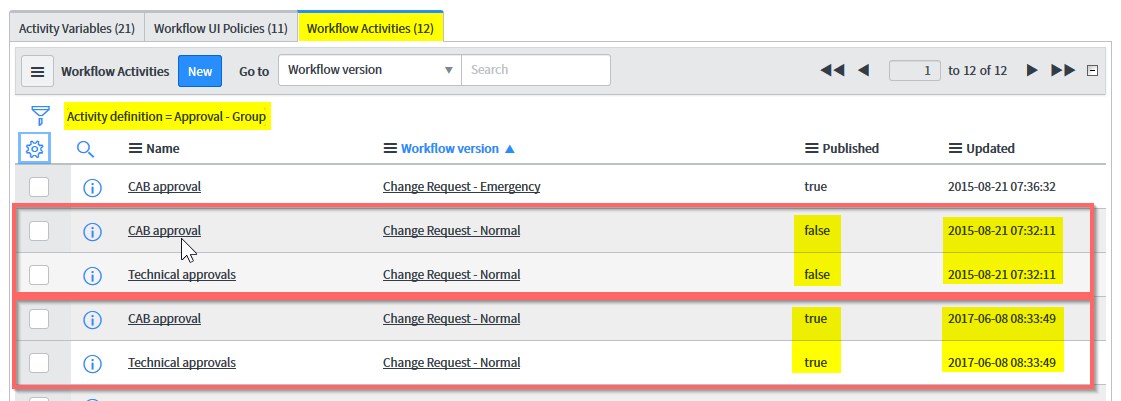The height and width of the screenshot is (401, 1121).
Task: Open the Change Request - Emergency link
Action: (x=461, y=187)
